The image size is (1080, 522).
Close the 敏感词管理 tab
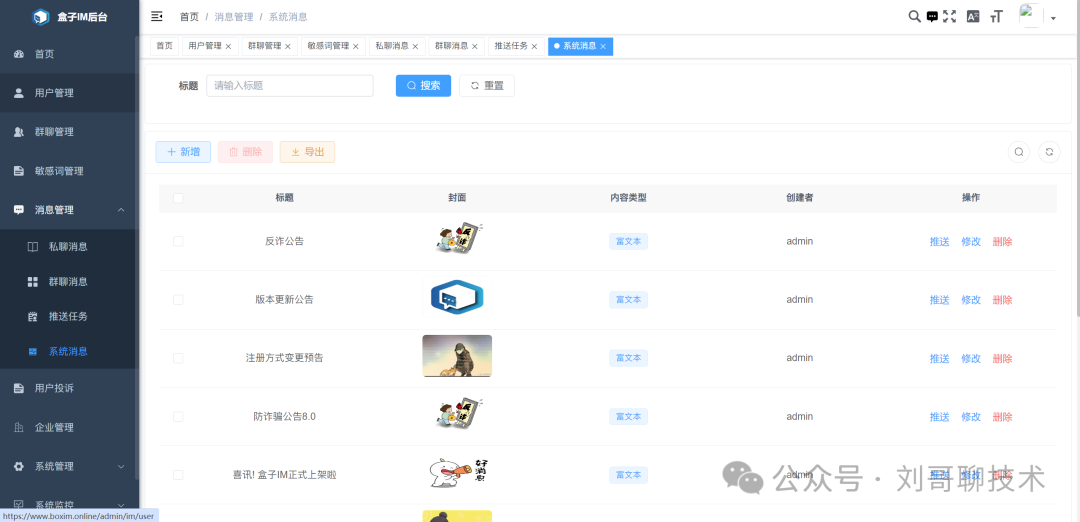[355, 47]
